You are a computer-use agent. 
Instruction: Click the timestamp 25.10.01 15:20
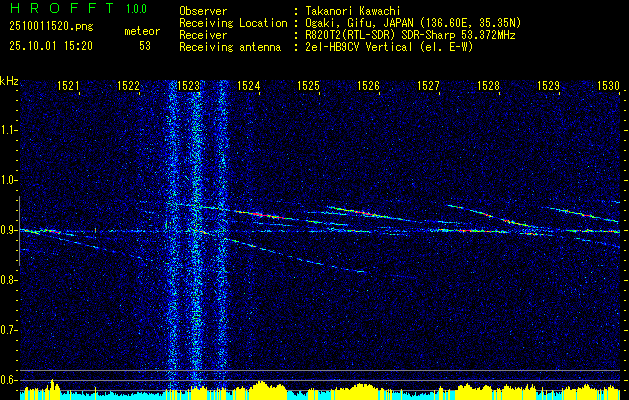point(51,46)
